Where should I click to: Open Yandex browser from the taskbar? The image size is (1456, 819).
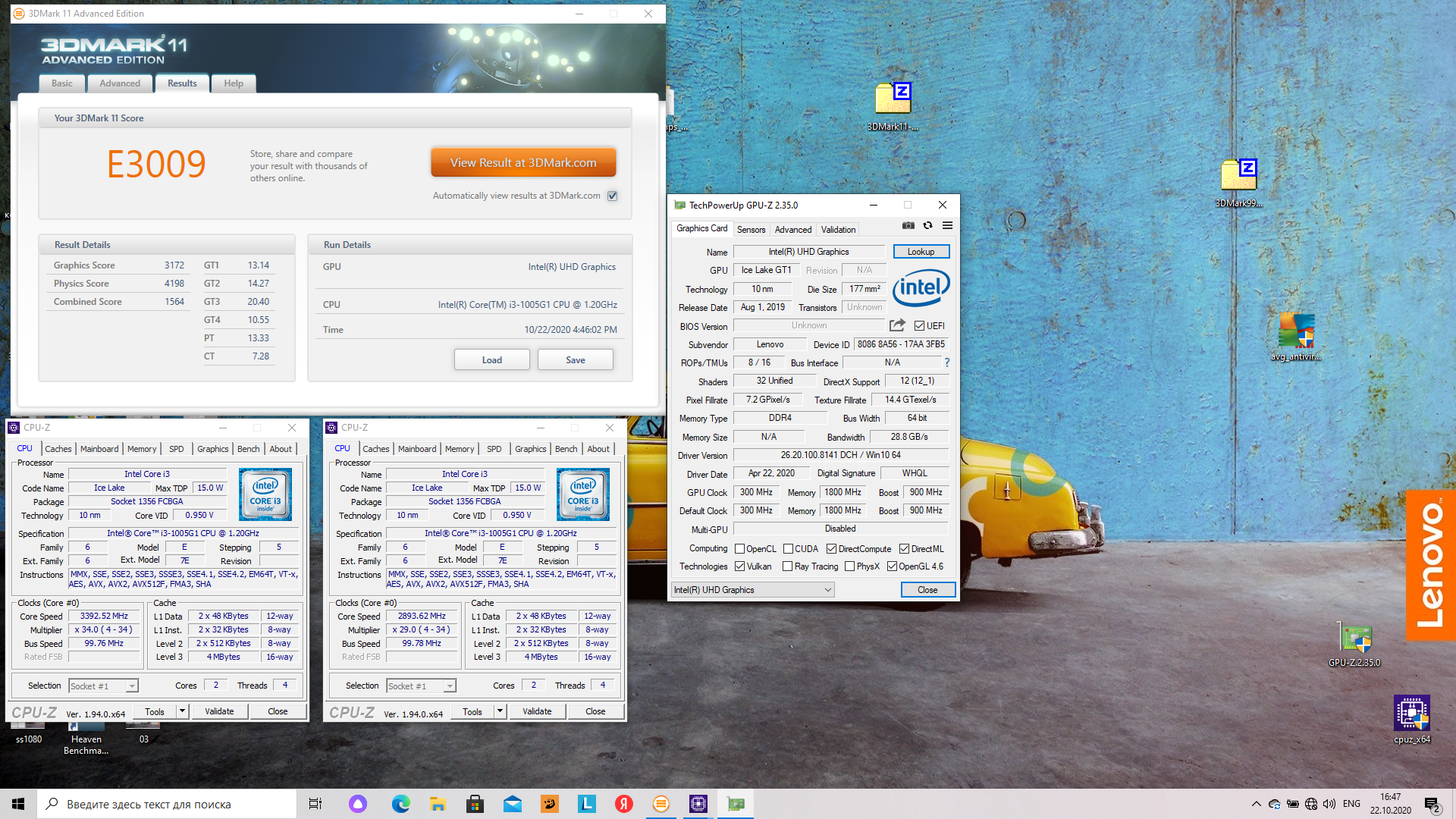point(624,804)
